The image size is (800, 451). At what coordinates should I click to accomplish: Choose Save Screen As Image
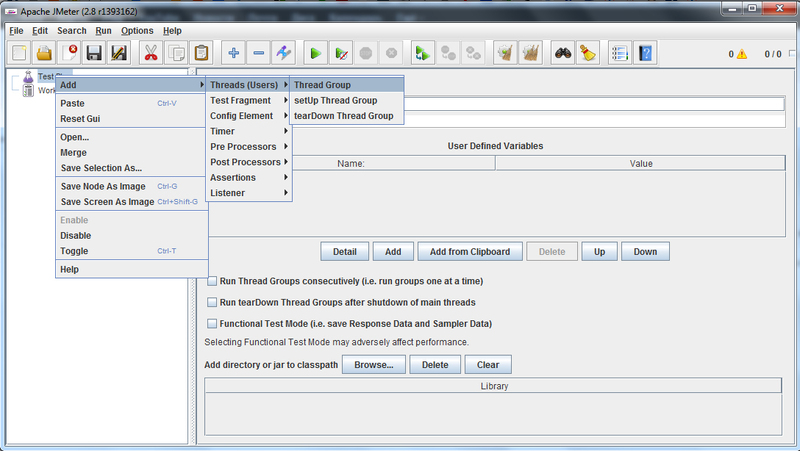[x=131, y=202]
